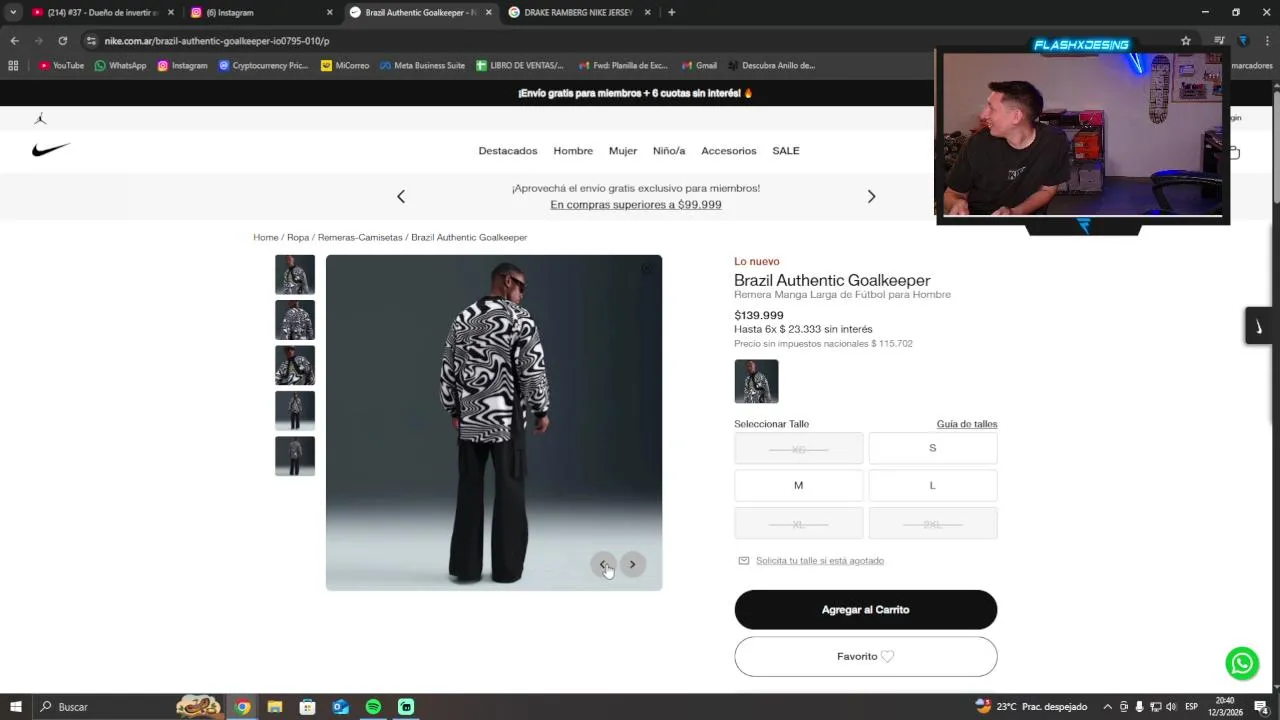
Task: Reload the page
Action: coord(62,41)
